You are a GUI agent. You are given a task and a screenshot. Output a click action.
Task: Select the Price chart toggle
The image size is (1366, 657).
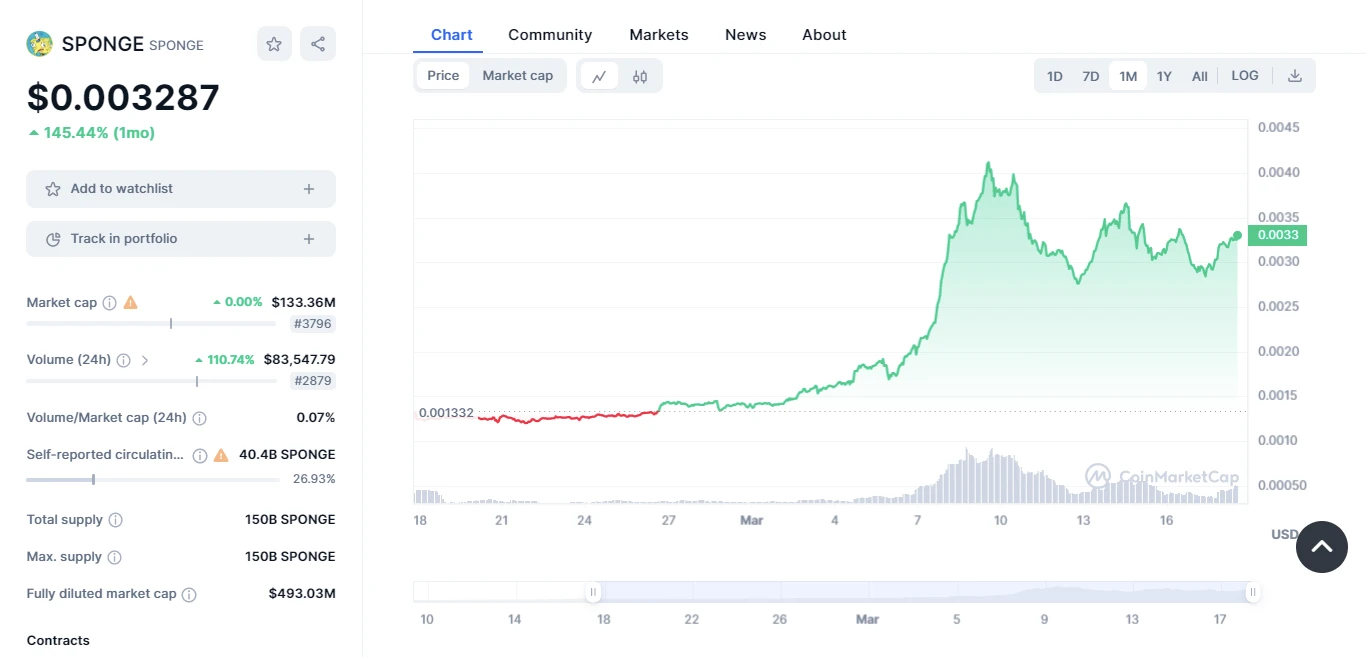coord(443,76)
